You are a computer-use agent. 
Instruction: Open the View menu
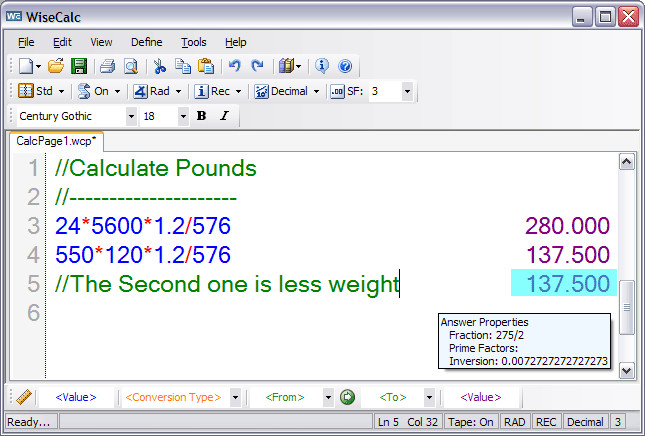point(101,42)
